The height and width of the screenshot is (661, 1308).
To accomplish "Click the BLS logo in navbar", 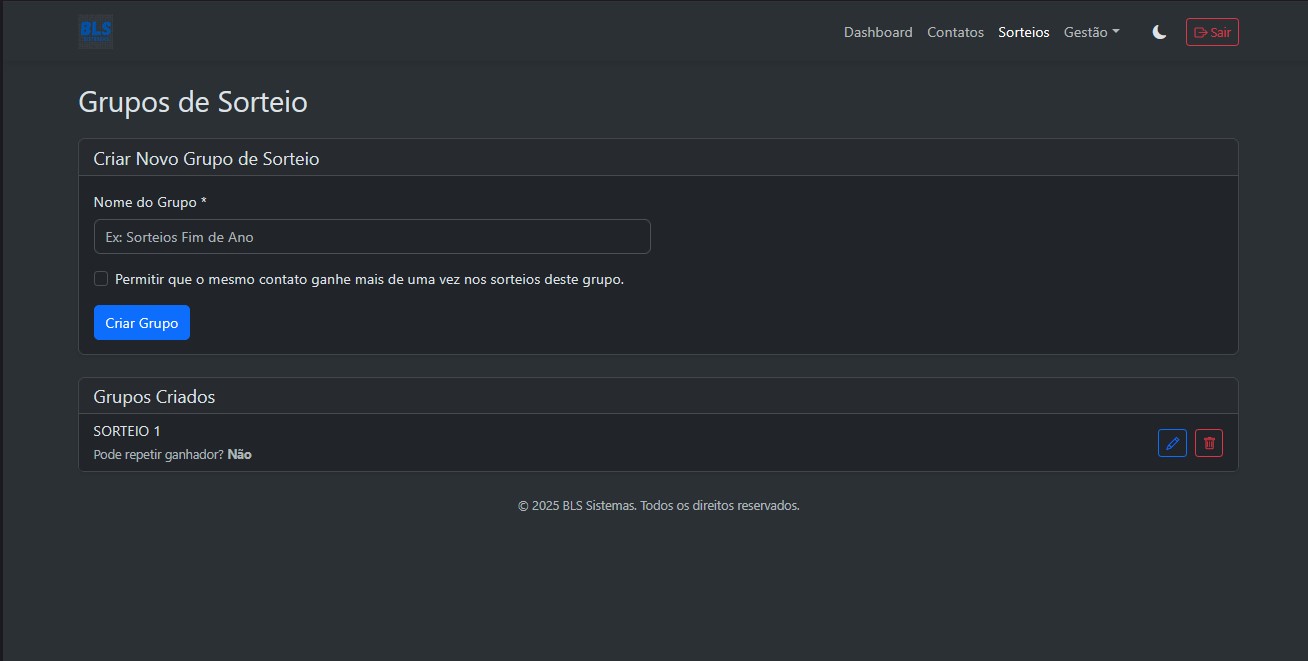I will (96, 32).
